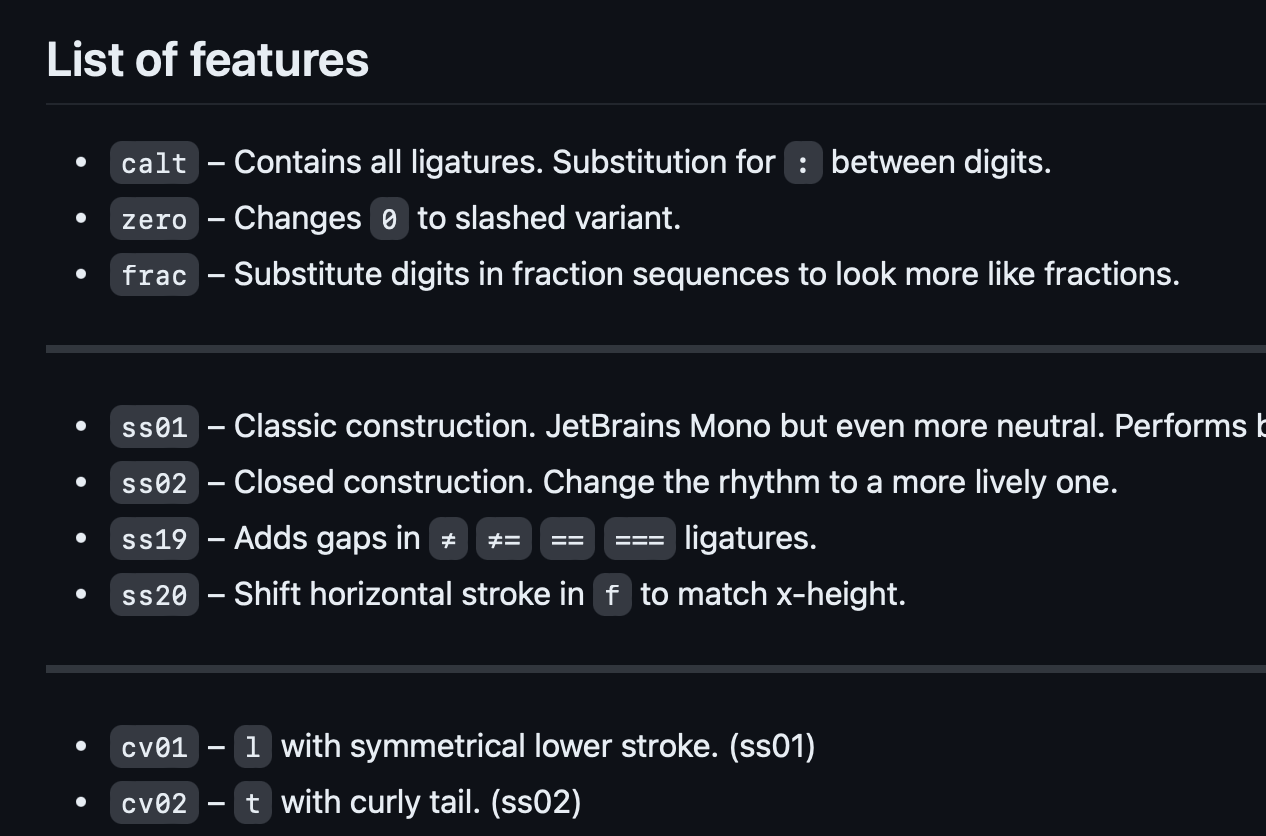Click the ≠ ligature code badge
The height and width of the screenshot is (836, 1266).
[x=448, y=539]
